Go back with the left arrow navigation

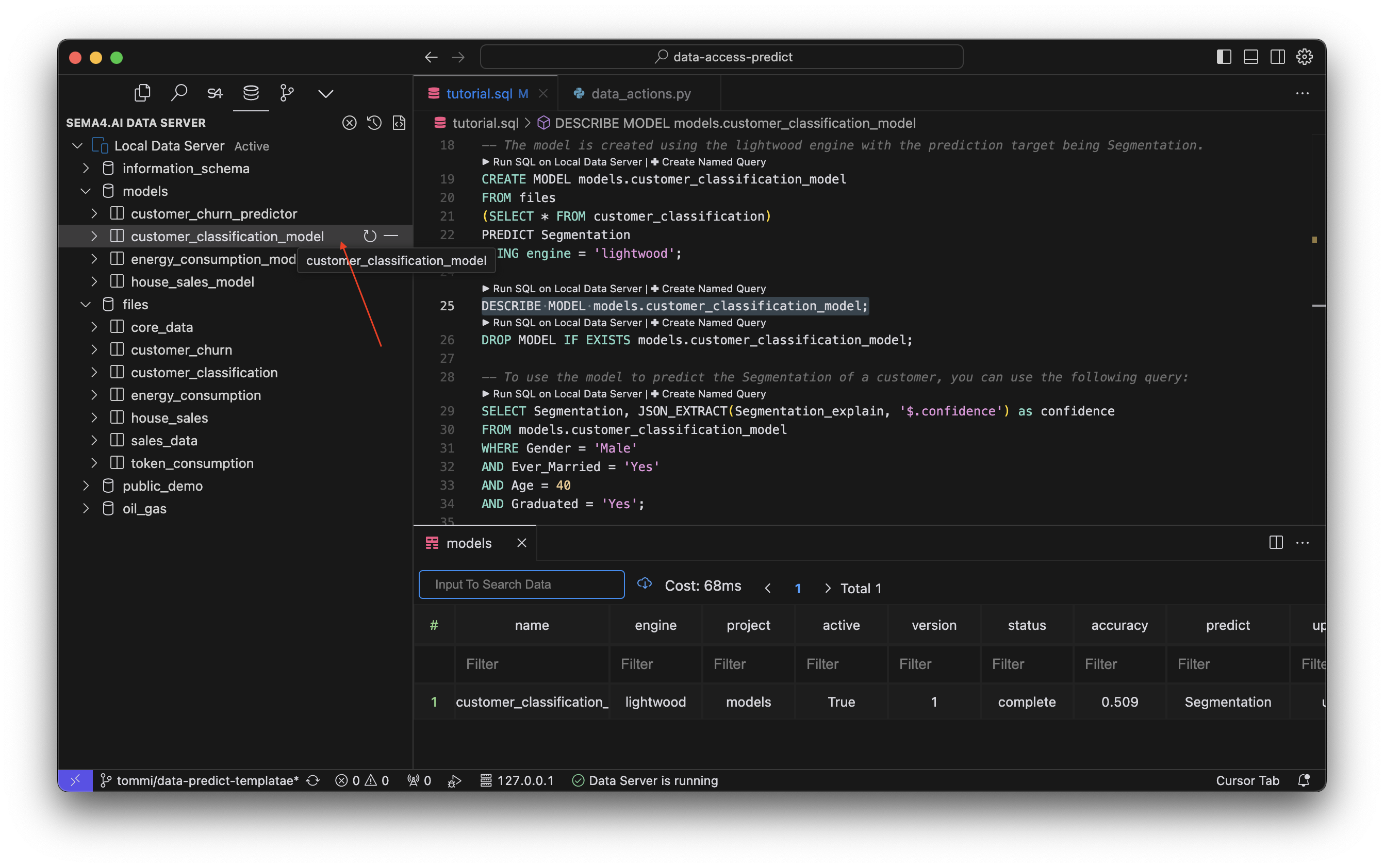431,57
